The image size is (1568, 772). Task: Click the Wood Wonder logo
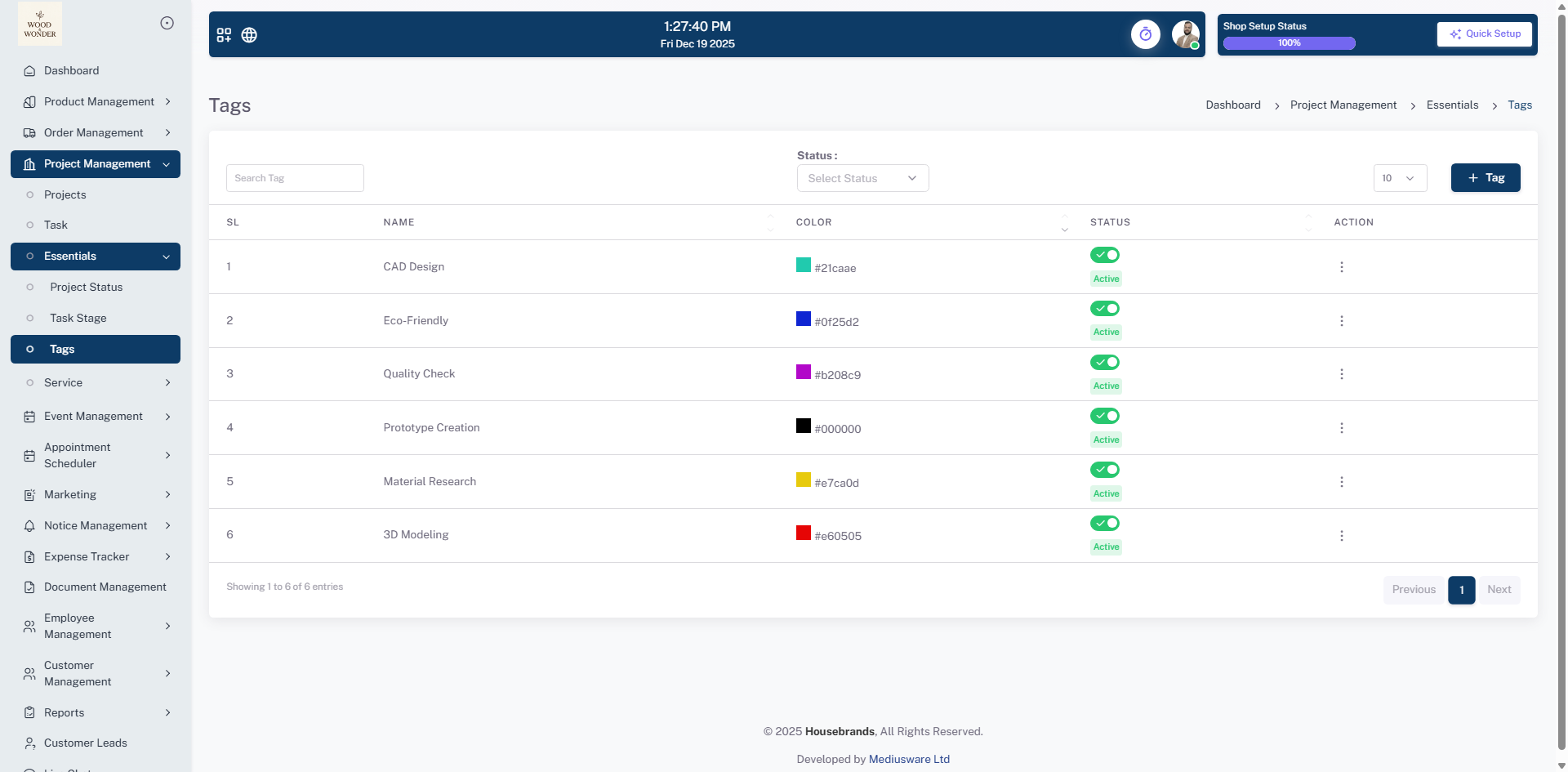click(x=40, y=24)
